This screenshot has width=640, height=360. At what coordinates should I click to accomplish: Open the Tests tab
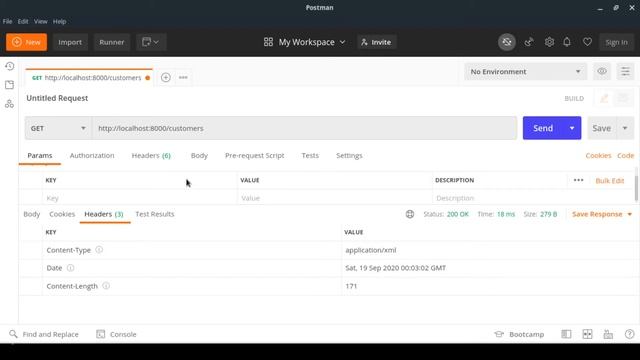pyautogui.click(x=310, y=156)
